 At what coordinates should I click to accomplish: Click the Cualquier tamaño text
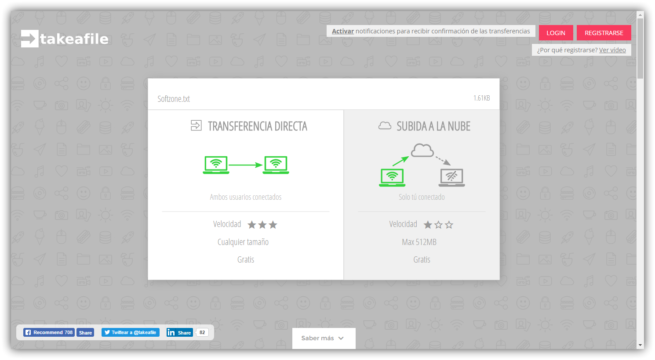pyautogui.click(x=243, y=242)
